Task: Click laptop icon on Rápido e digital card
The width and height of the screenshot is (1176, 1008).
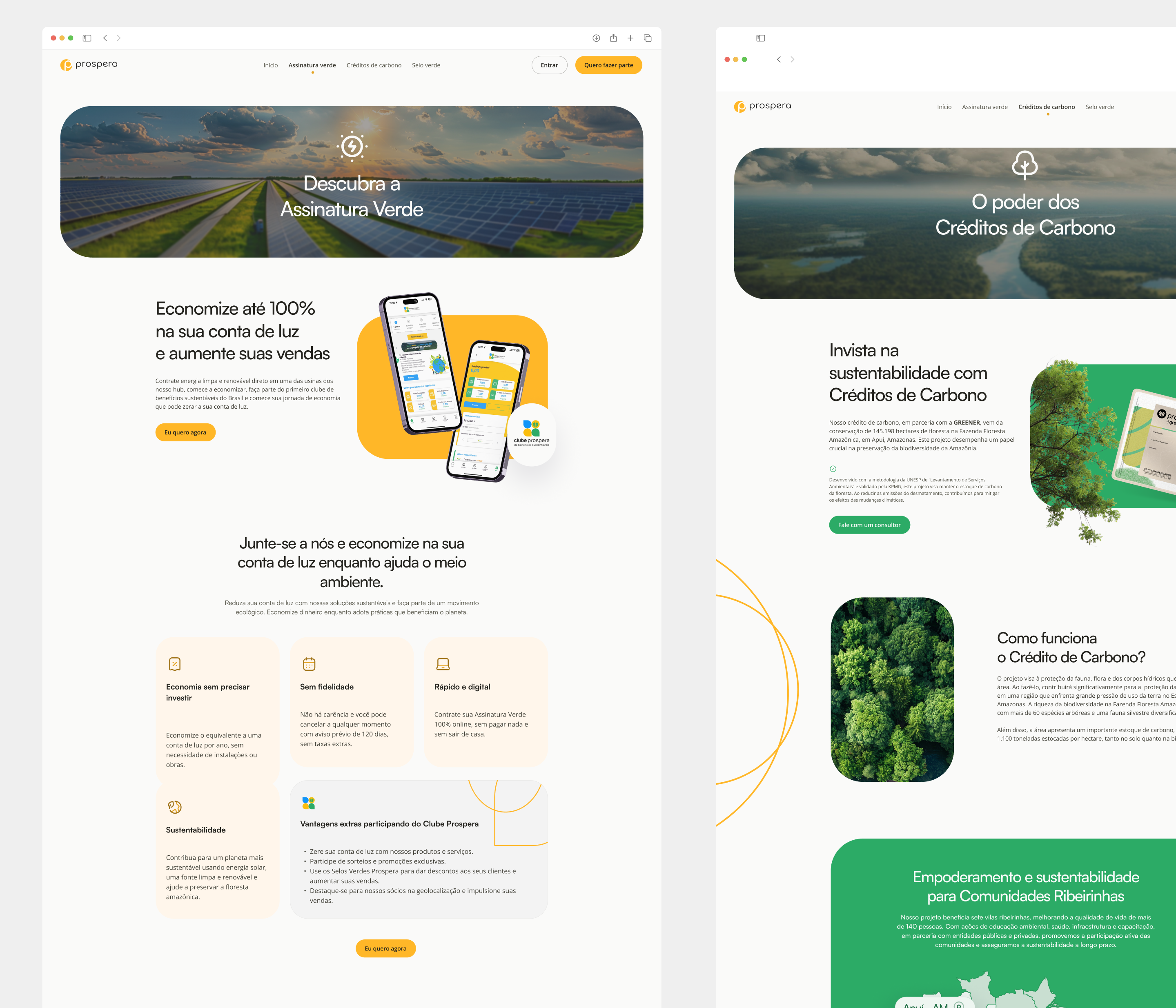Action: tap(443, 664)
